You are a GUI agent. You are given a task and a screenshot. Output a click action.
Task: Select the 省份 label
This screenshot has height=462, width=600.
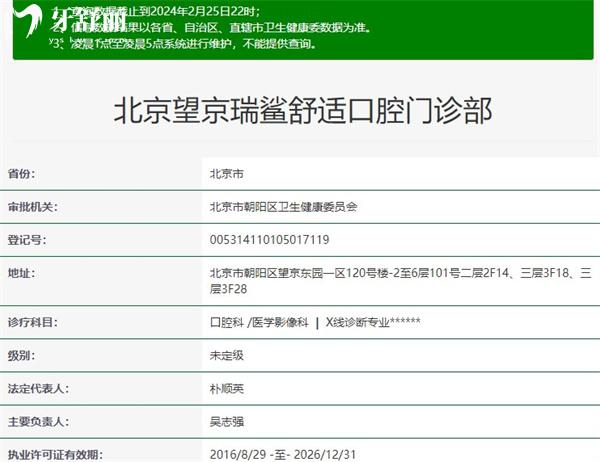(x=21, y=174)
